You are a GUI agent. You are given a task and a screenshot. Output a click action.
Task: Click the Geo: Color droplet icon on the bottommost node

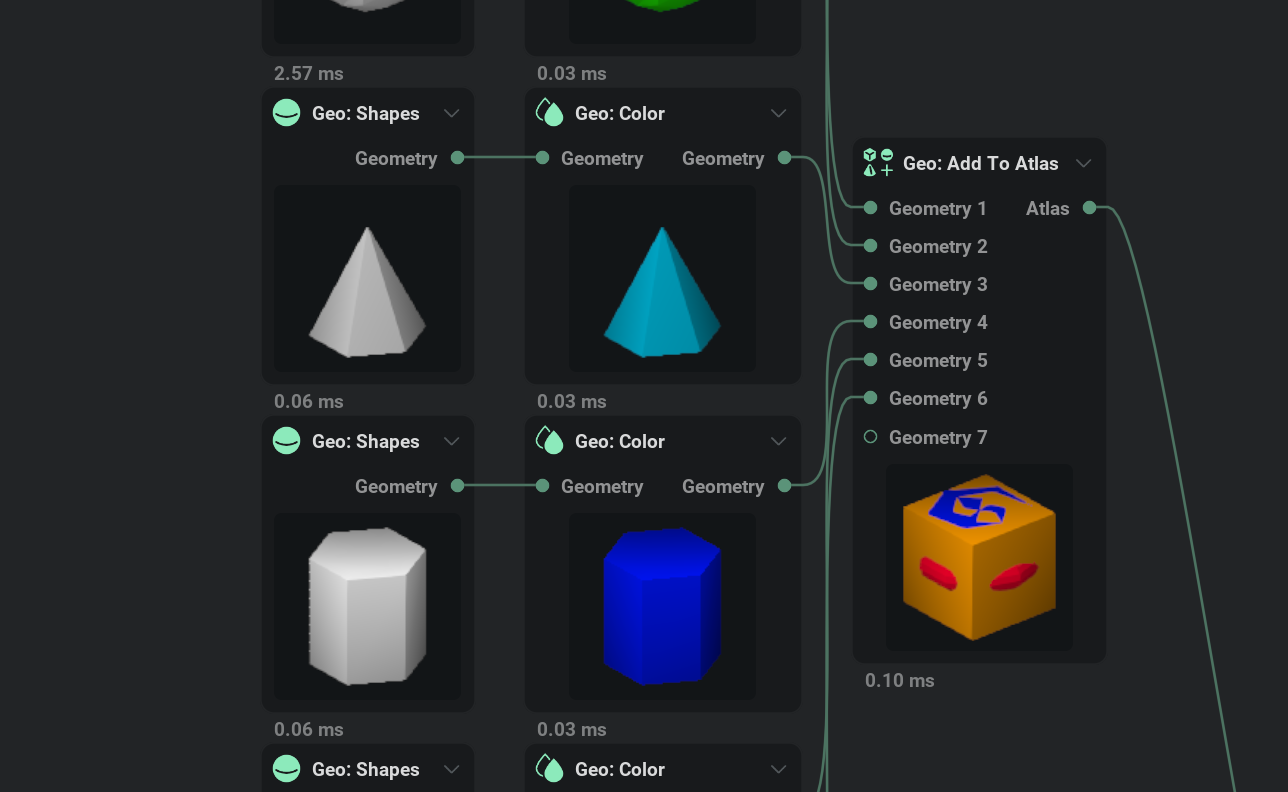pyautogui.click(x=550, y=769)
